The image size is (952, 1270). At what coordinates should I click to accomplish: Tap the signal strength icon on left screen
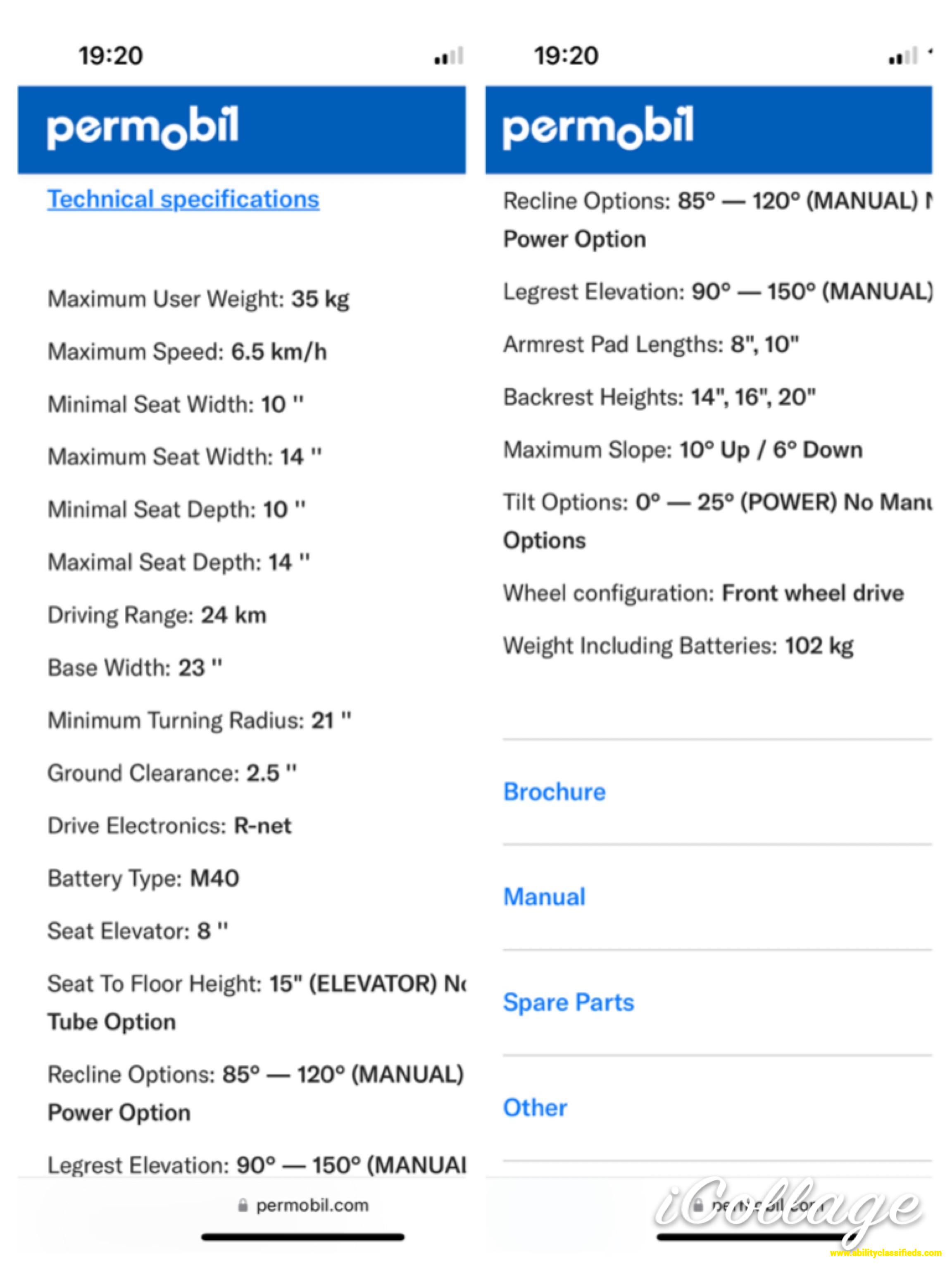[449, 56]
